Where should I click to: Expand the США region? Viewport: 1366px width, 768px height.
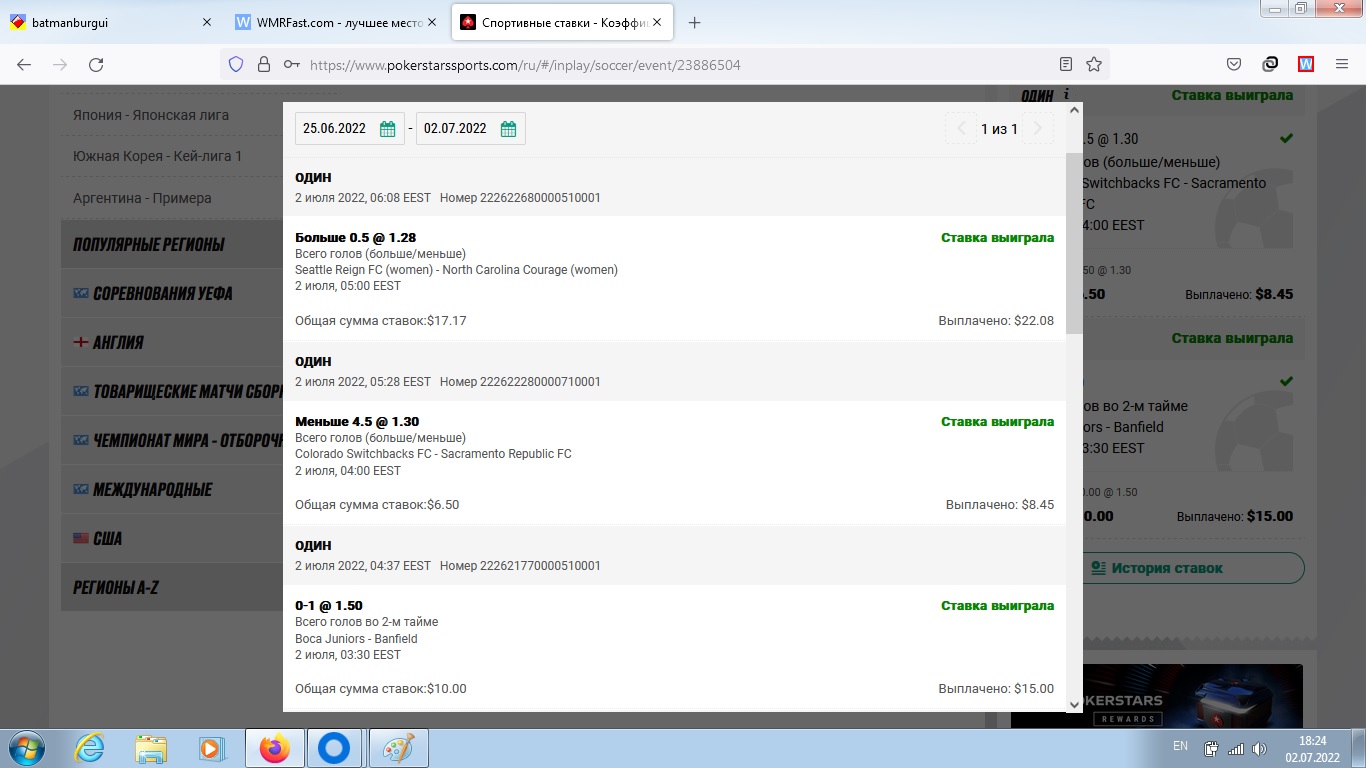click(x=171, y=538)
